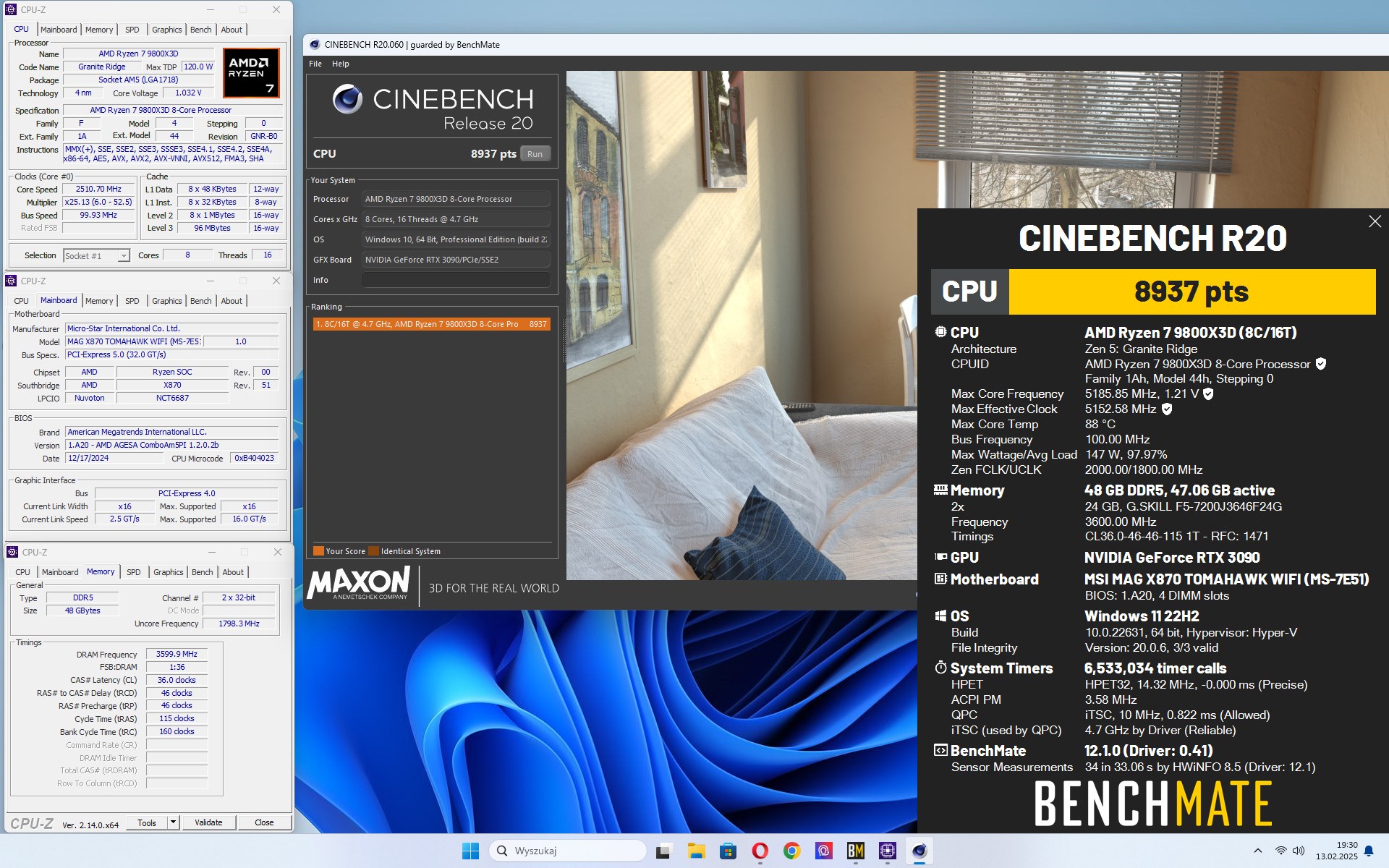Open the Help menu in Cinebench
1389x868 pixels.
tap(340, 64)
